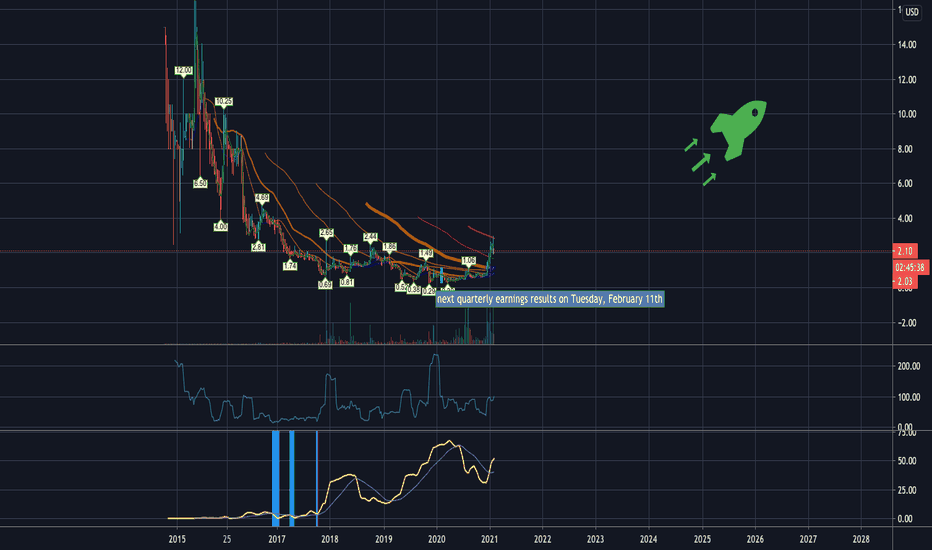
Task: Open the USD currency selector
Action: (x=912, y=11)
